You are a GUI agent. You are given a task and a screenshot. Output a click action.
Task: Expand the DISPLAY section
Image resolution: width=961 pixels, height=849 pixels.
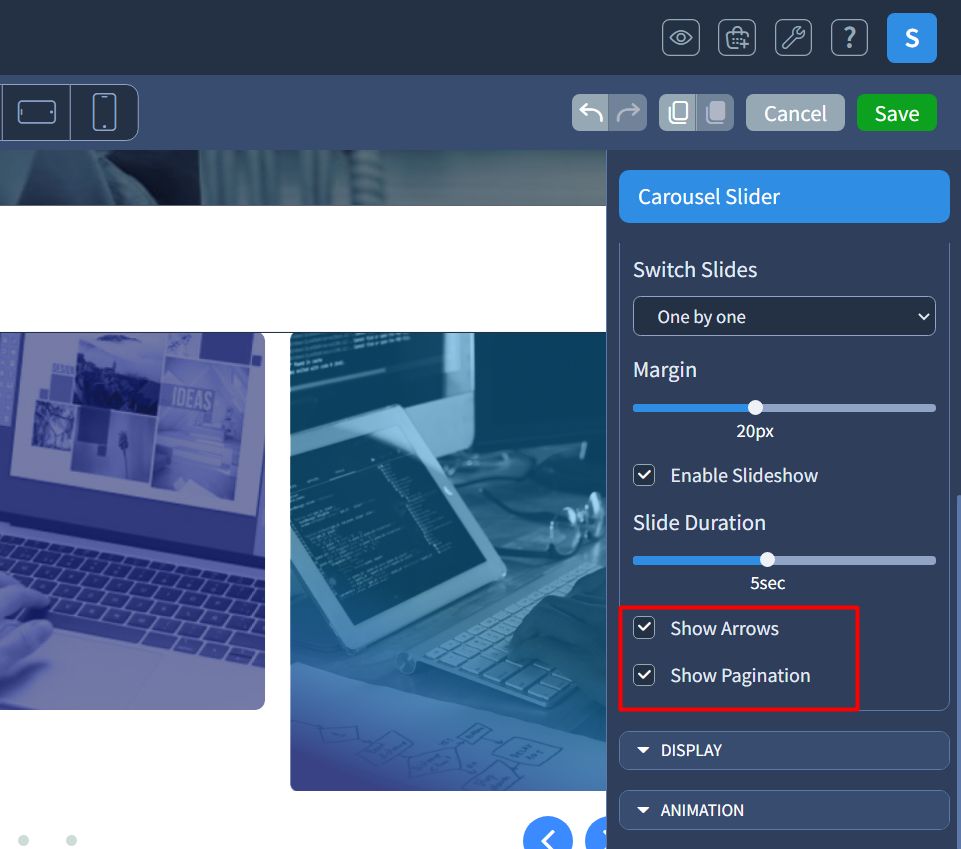pyautogui.click(x=784, y=750)
